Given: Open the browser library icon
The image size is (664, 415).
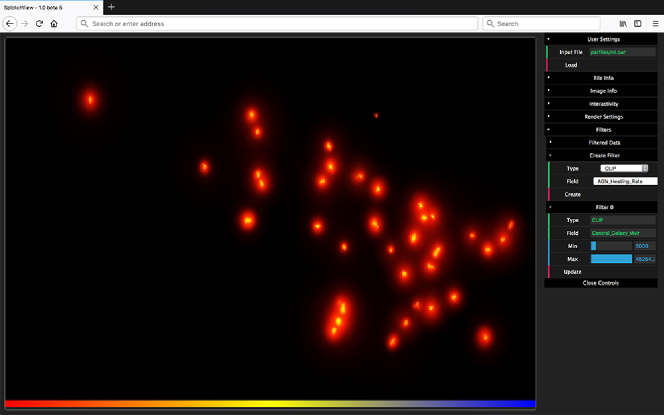Looking at the screenshot, I should pos(622,23).
